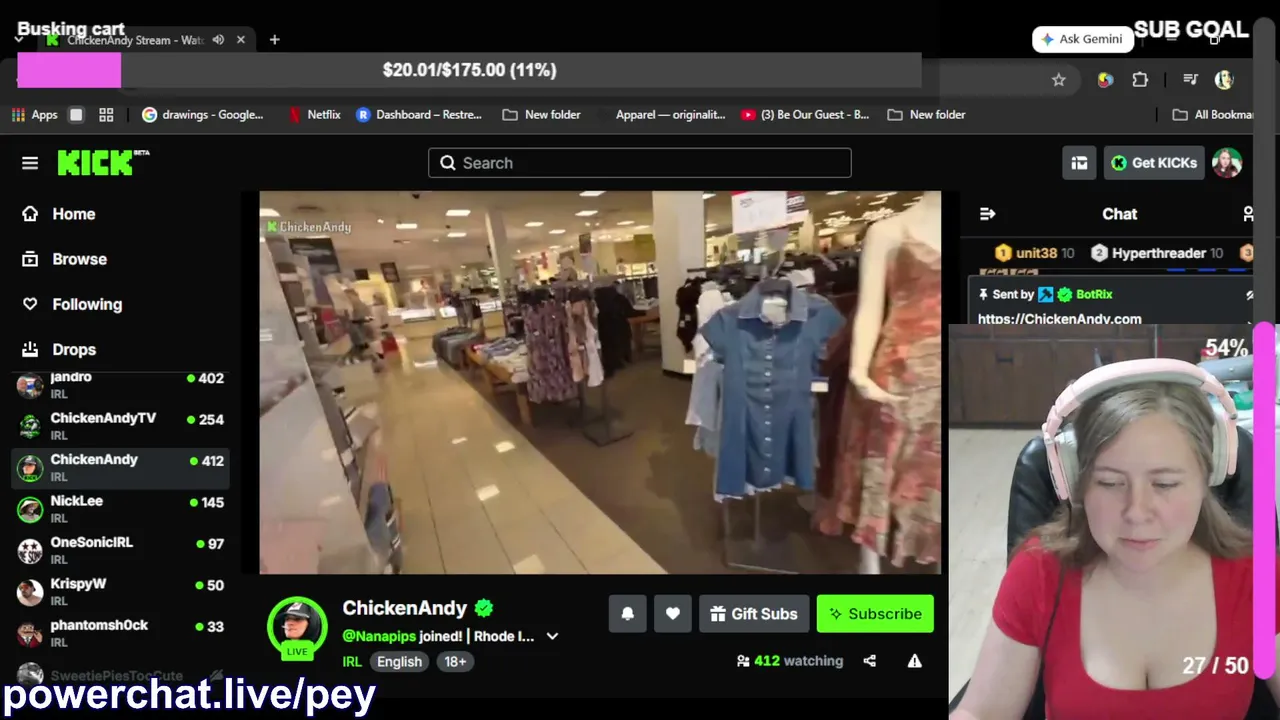Click the 412 watching viewer count
1280x720 pixels.
pyautogui.click(x=789, y=661)
